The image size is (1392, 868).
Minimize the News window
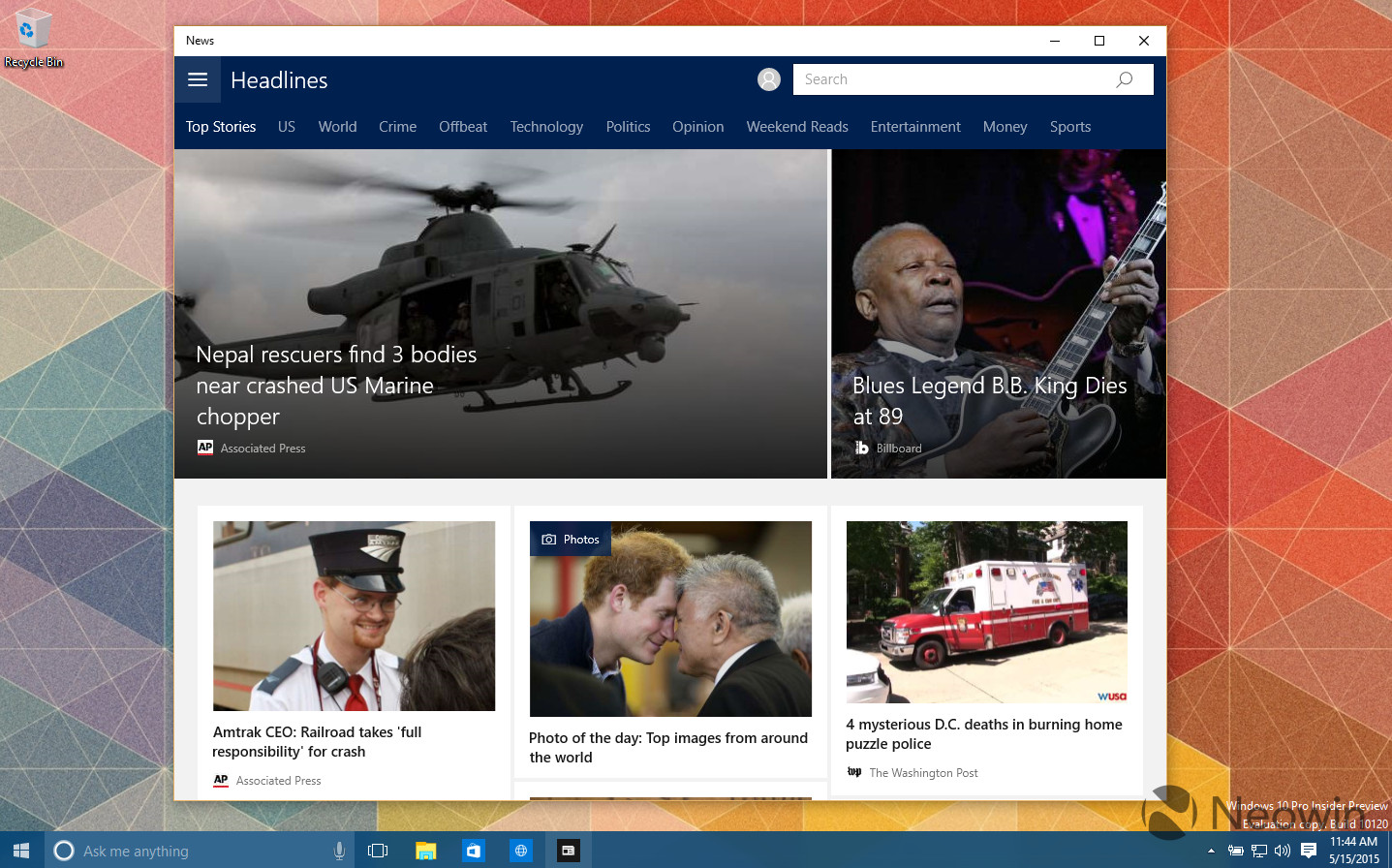[1055, 41]
